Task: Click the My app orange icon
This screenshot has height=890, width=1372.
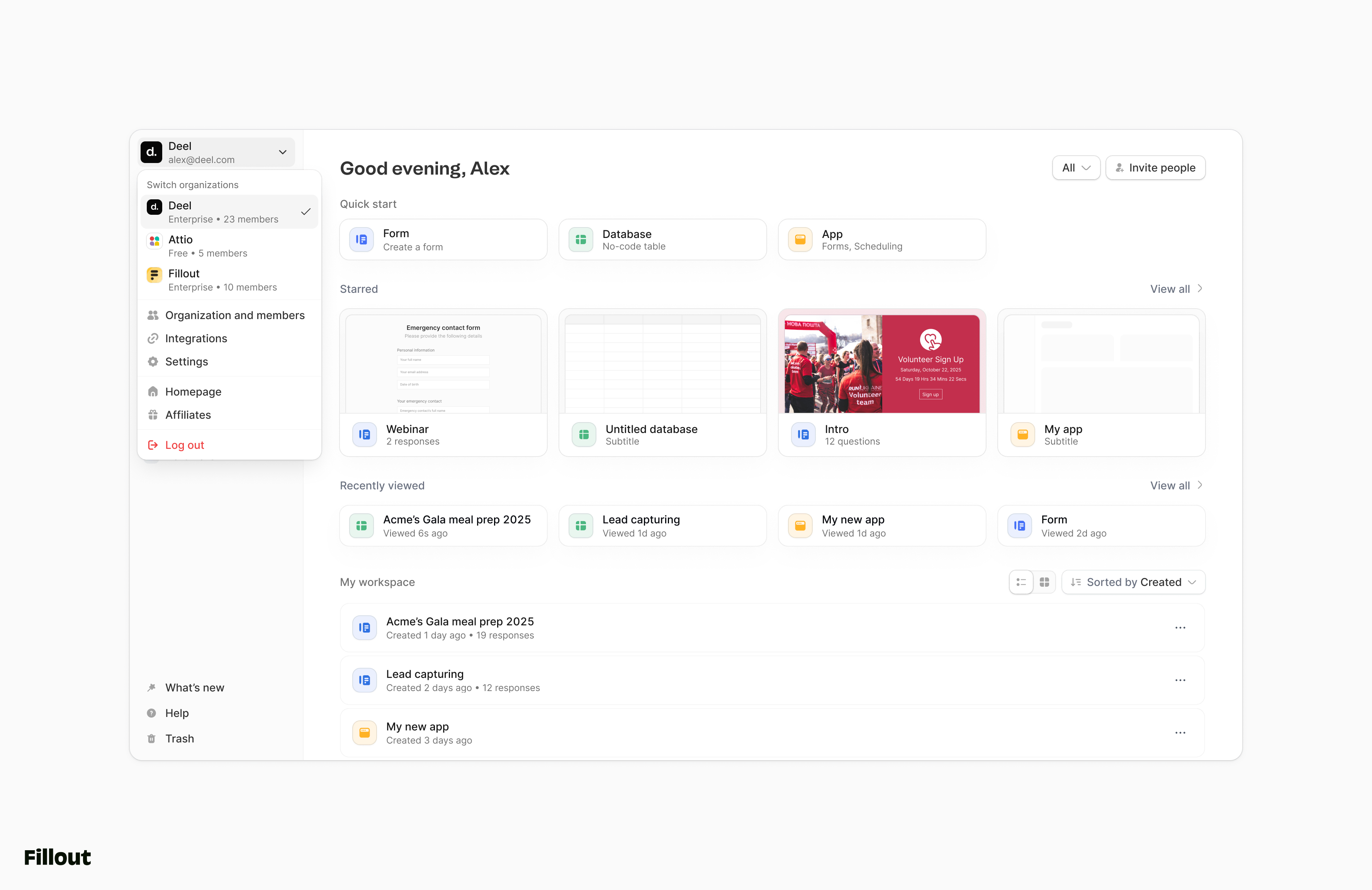Action: click(1023, 435)
